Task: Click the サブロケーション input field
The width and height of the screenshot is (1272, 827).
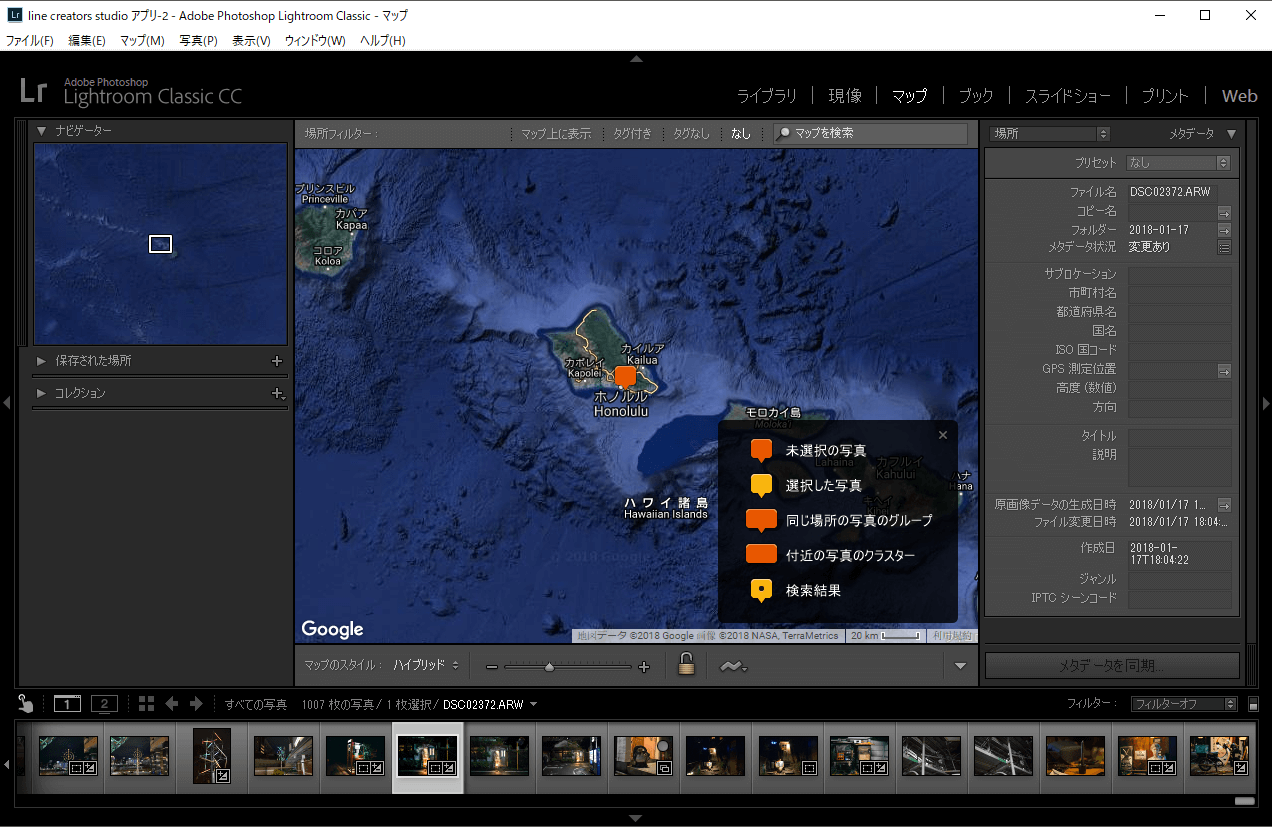Action: (x=1180, y=274)
